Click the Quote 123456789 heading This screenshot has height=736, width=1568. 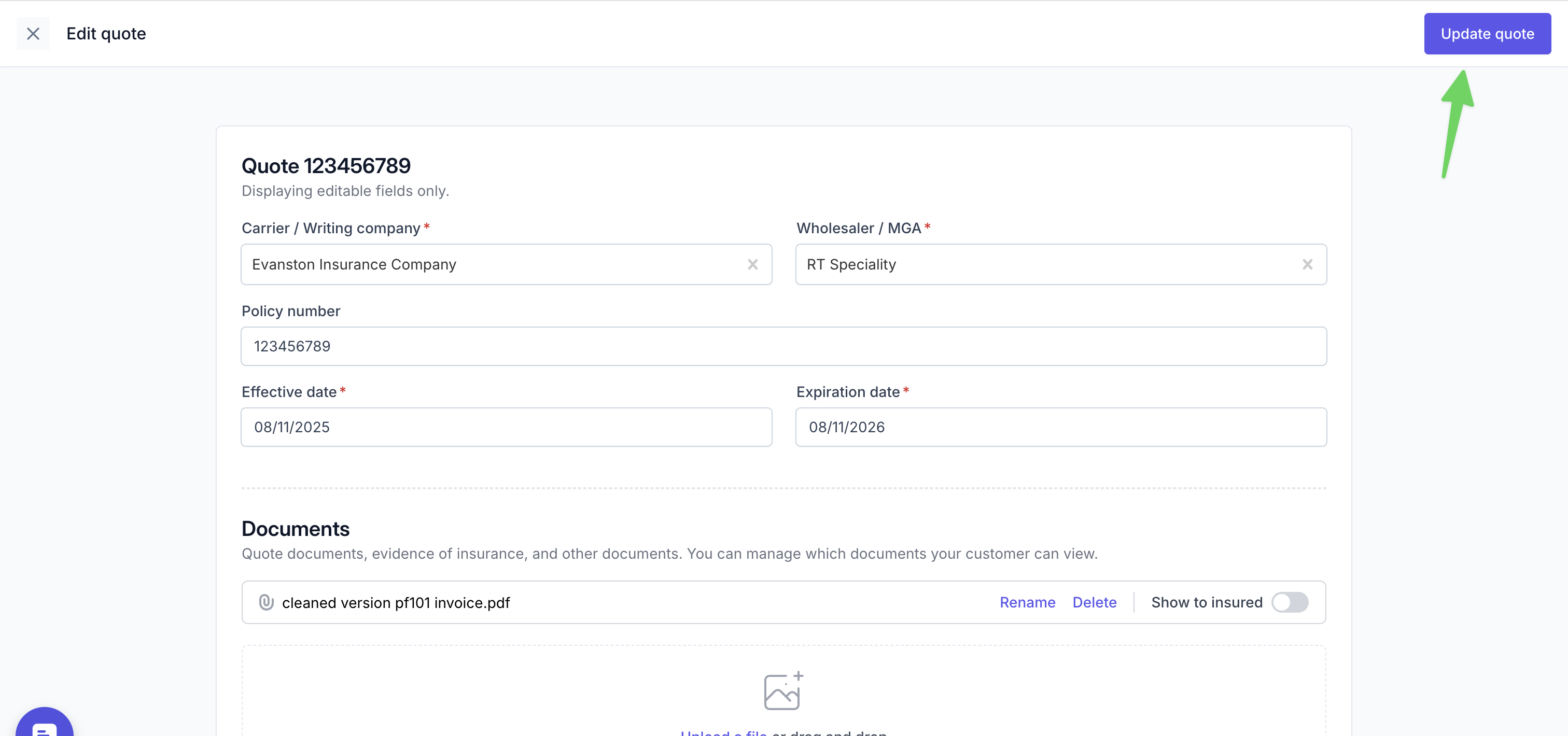(326, 165)
